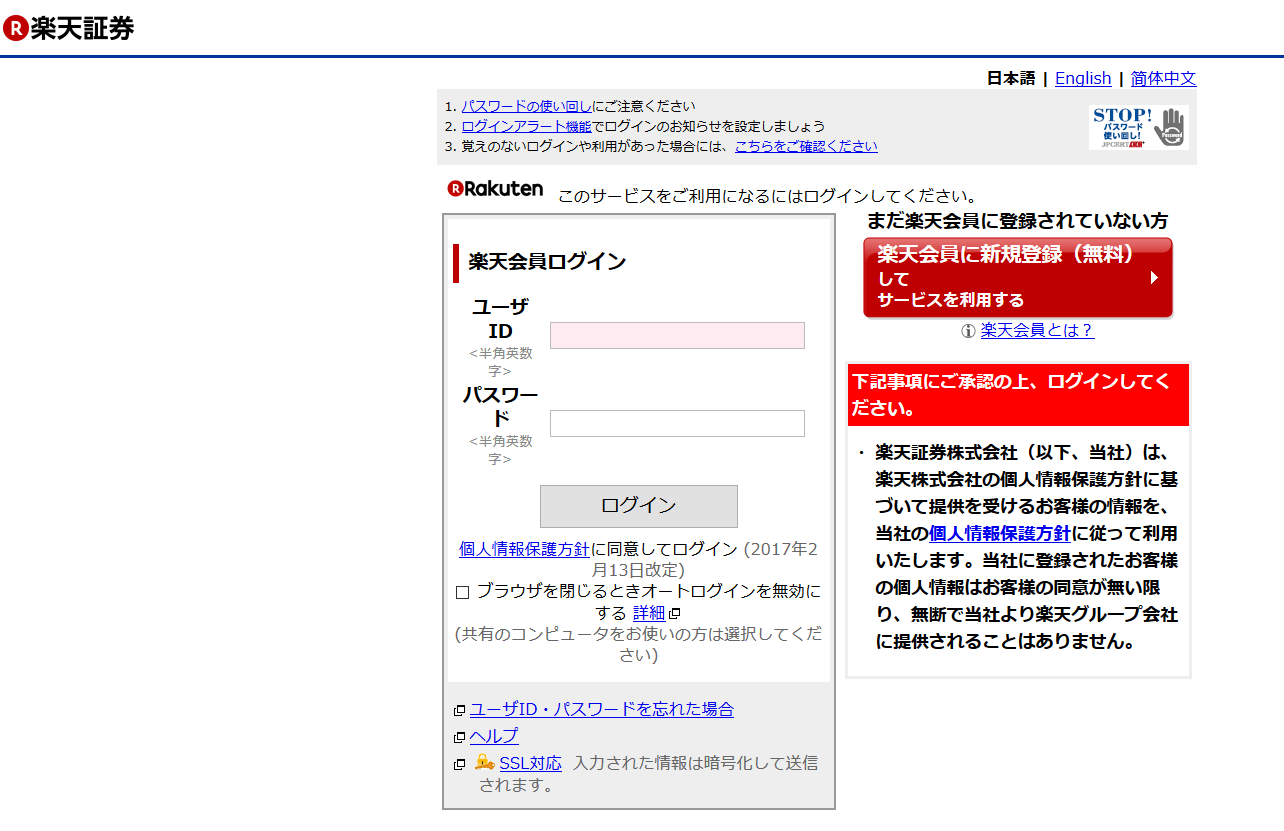Click the 楽天会員ログイン heading
1284x831 pixels.
click(x=547, y=262)
